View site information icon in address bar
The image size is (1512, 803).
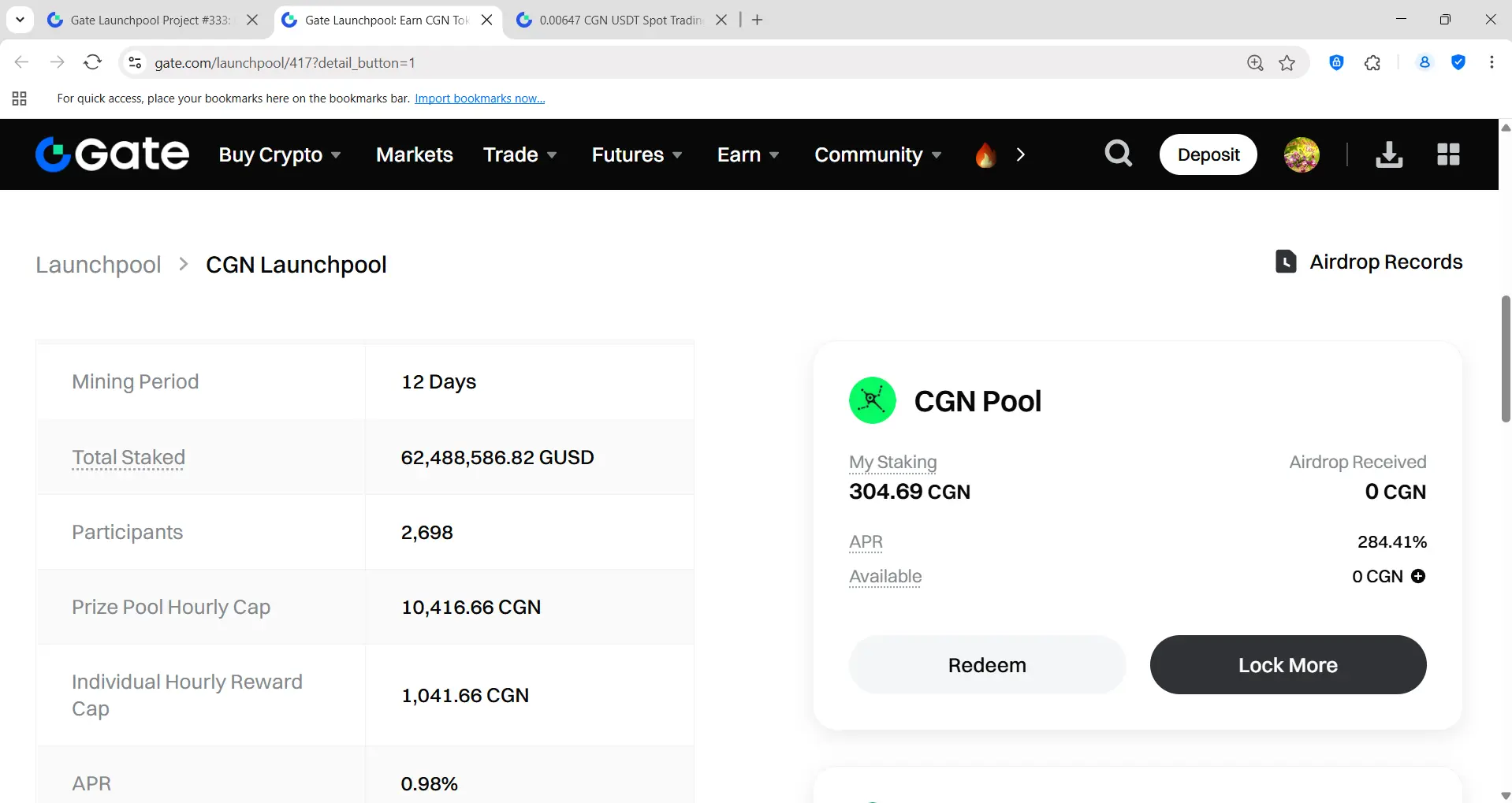tap(135, 62)
